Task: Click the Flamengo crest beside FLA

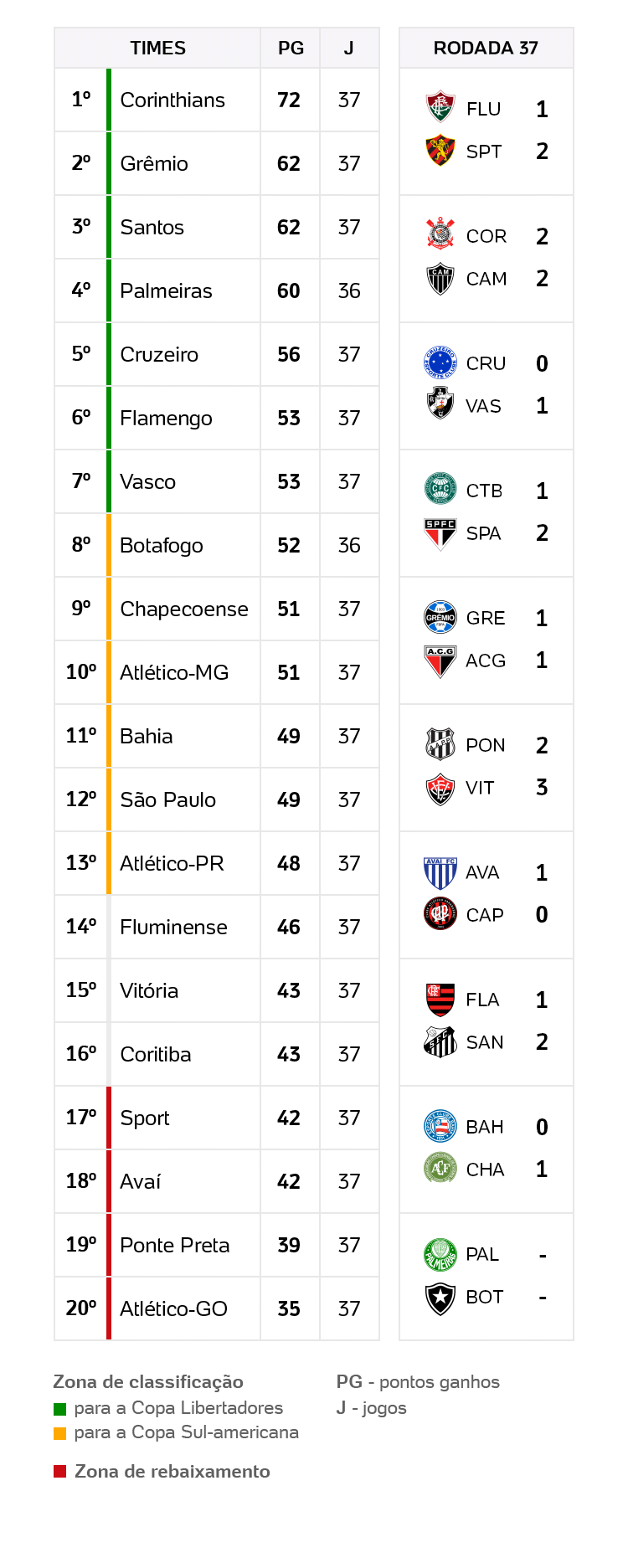Action: click(440, 999)
